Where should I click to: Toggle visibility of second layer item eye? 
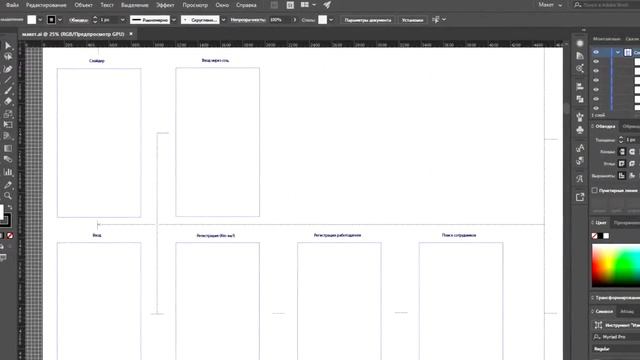(x=596, y=61)
